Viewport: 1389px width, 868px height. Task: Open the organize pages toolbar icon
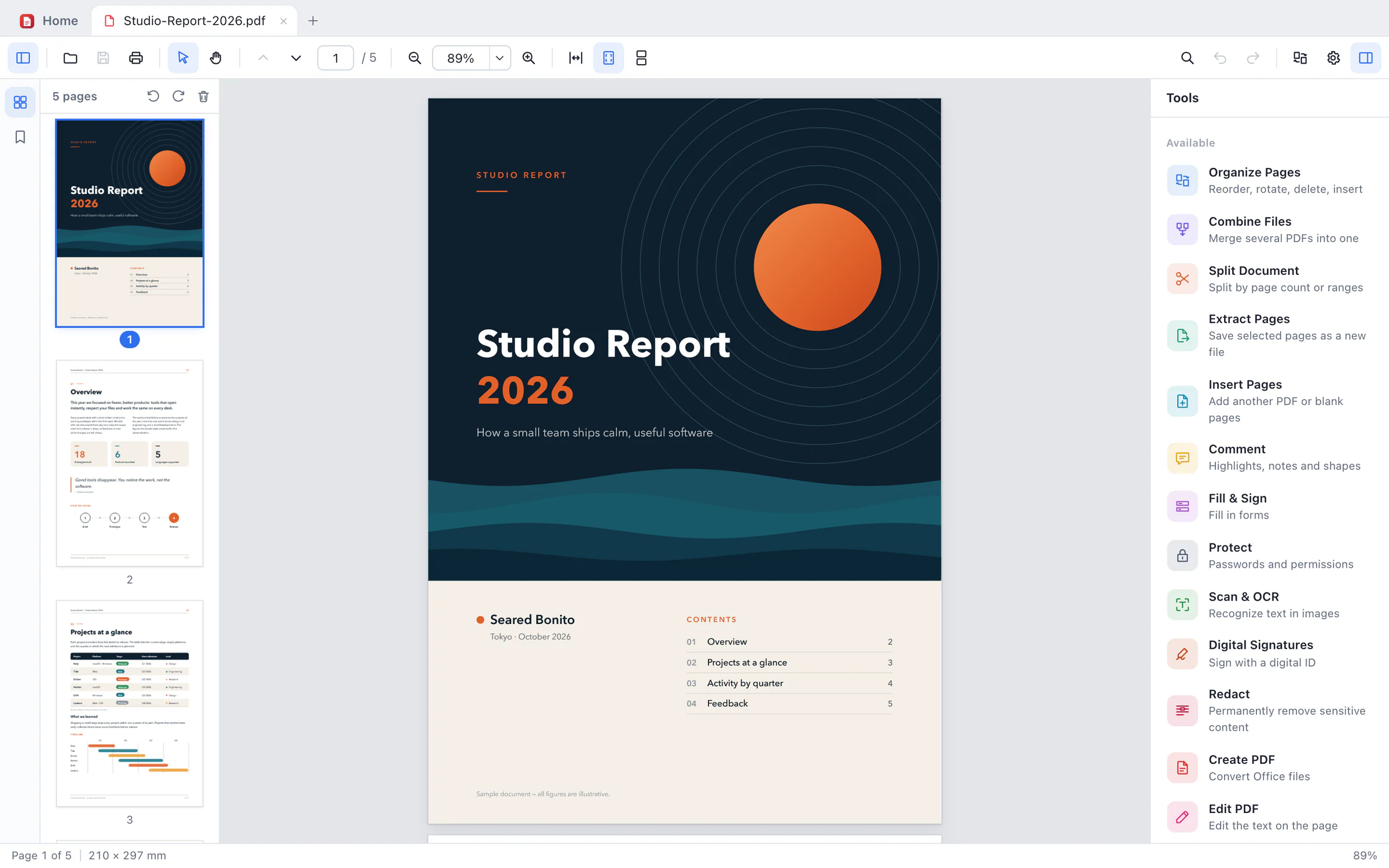(1300, 58)
